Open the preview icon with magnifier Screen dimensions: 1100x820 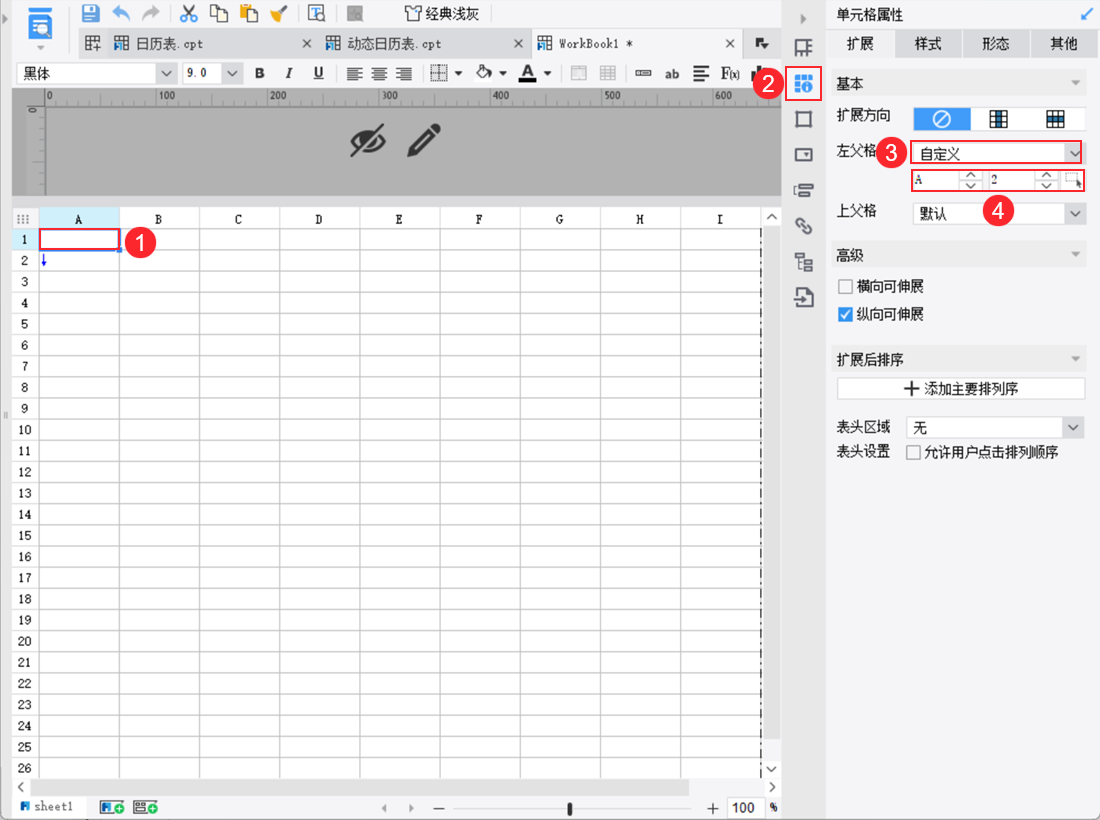pyautogui.click(x=316, y=13)
